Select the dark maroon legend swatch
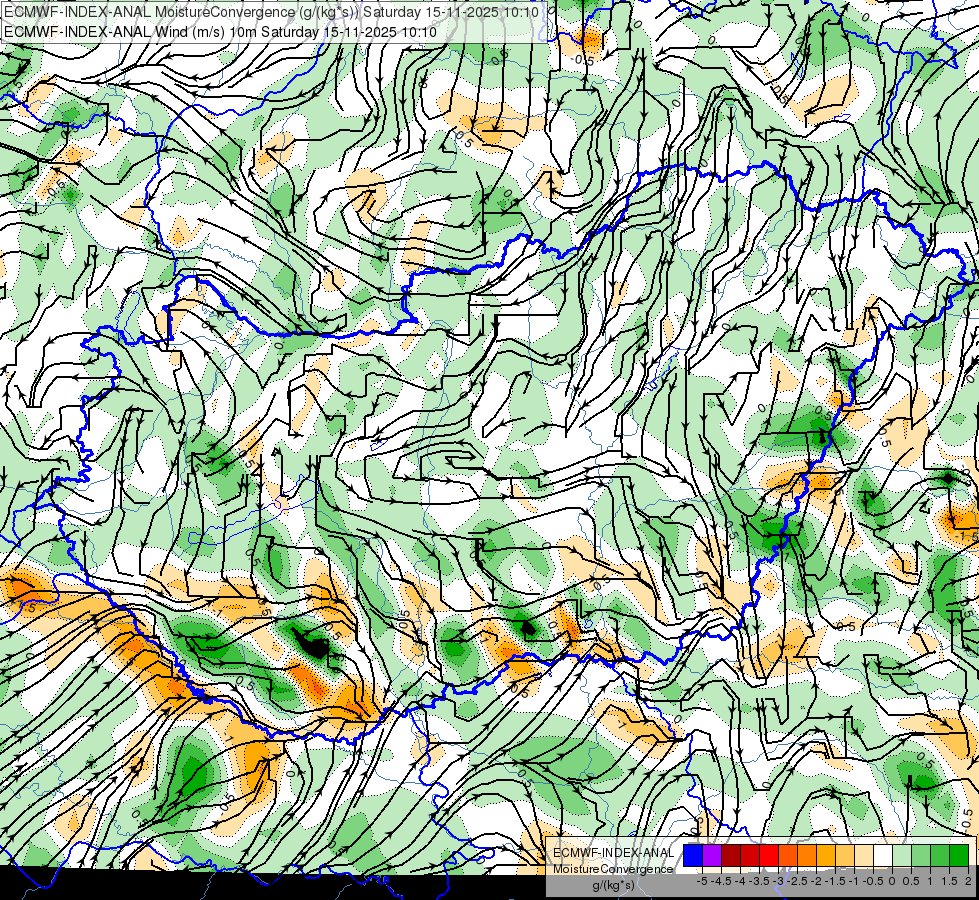Viewport: 979px width, 900px height. [x=731, y=855]
